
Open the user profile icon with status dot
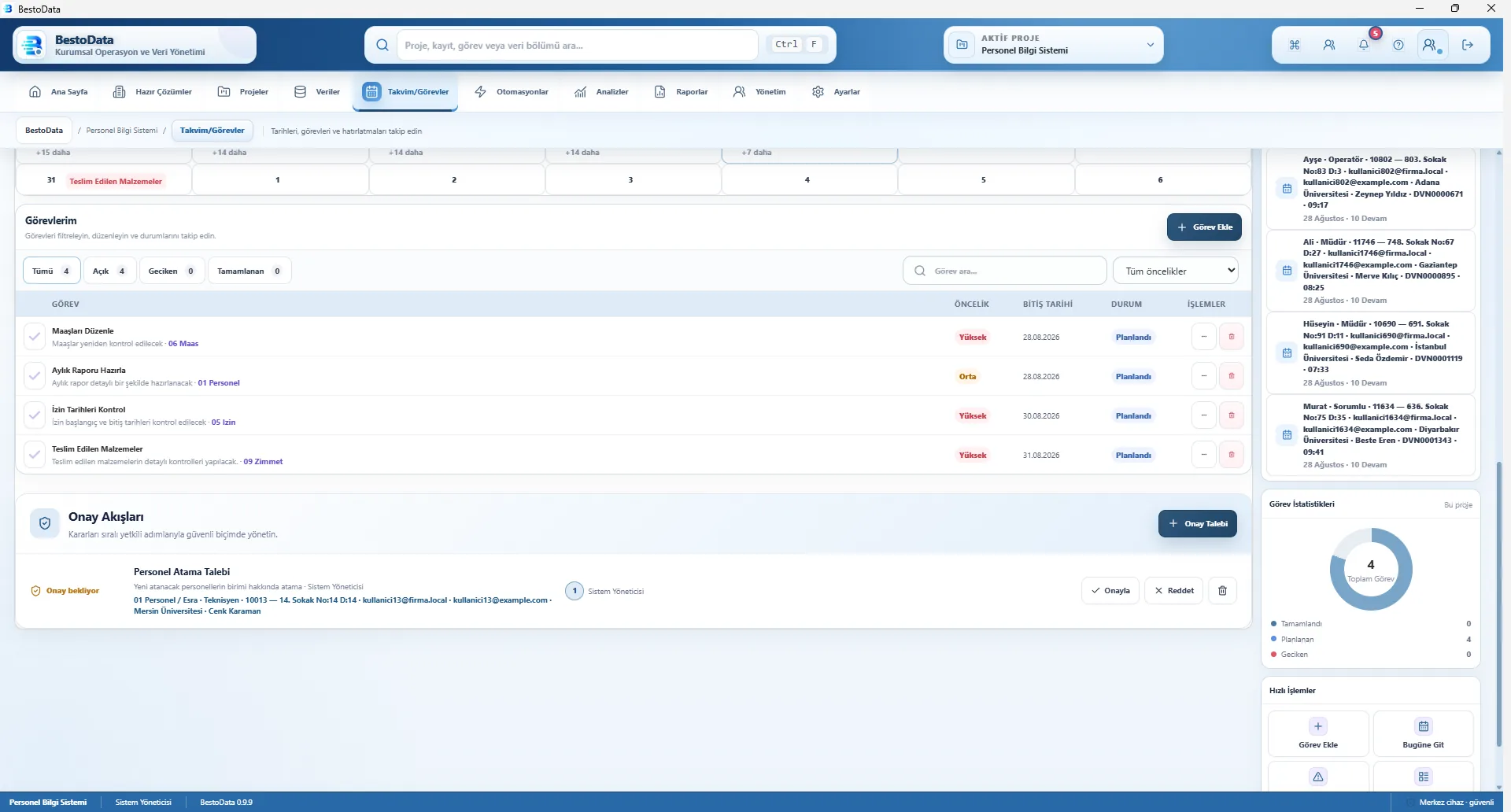[1432, 45]
